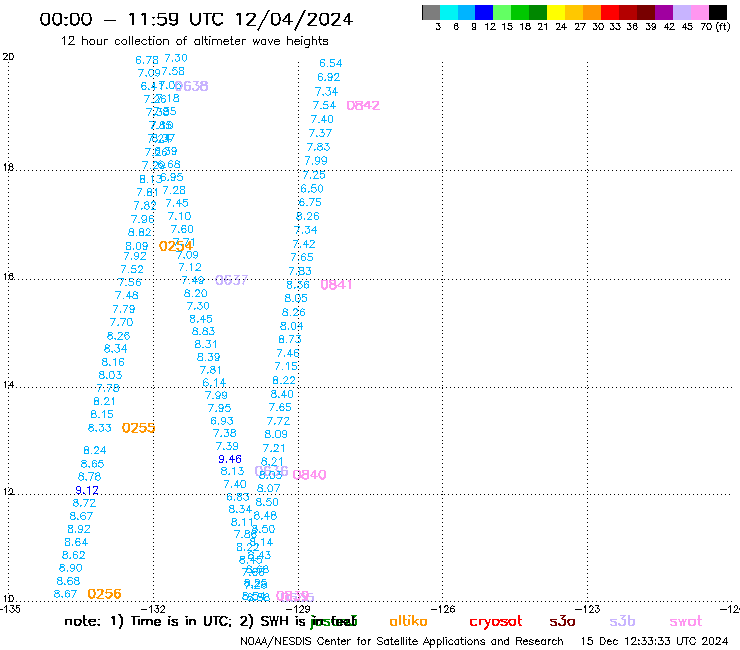Click the 7.96 wave height value
The width and height of the screenshot is (740, 650).
click(x=143, y=219)
